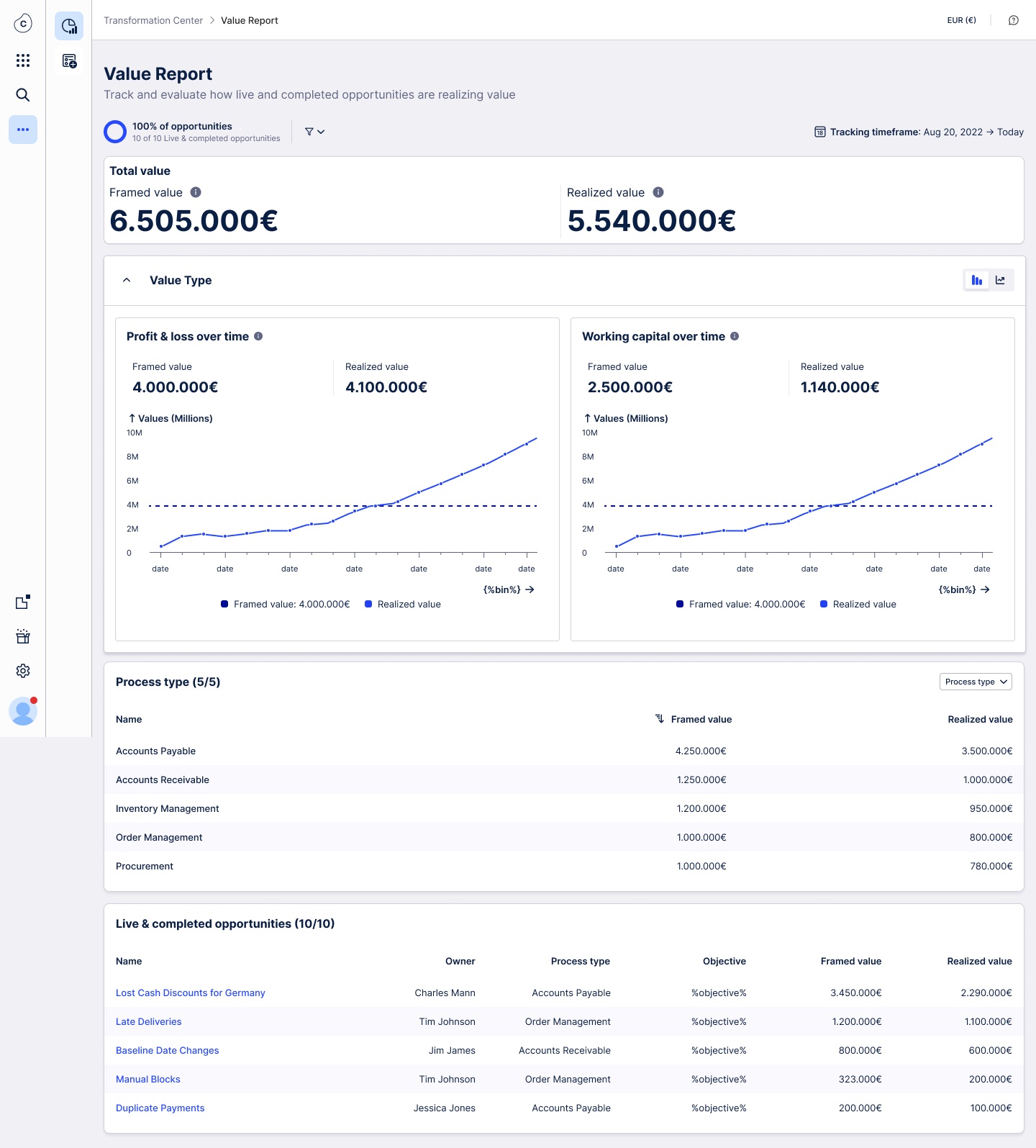Click the Value Report breadcrumb
Image resolution: width=1036 pixels, height=1148 pixels.
[x=250, y=20]
